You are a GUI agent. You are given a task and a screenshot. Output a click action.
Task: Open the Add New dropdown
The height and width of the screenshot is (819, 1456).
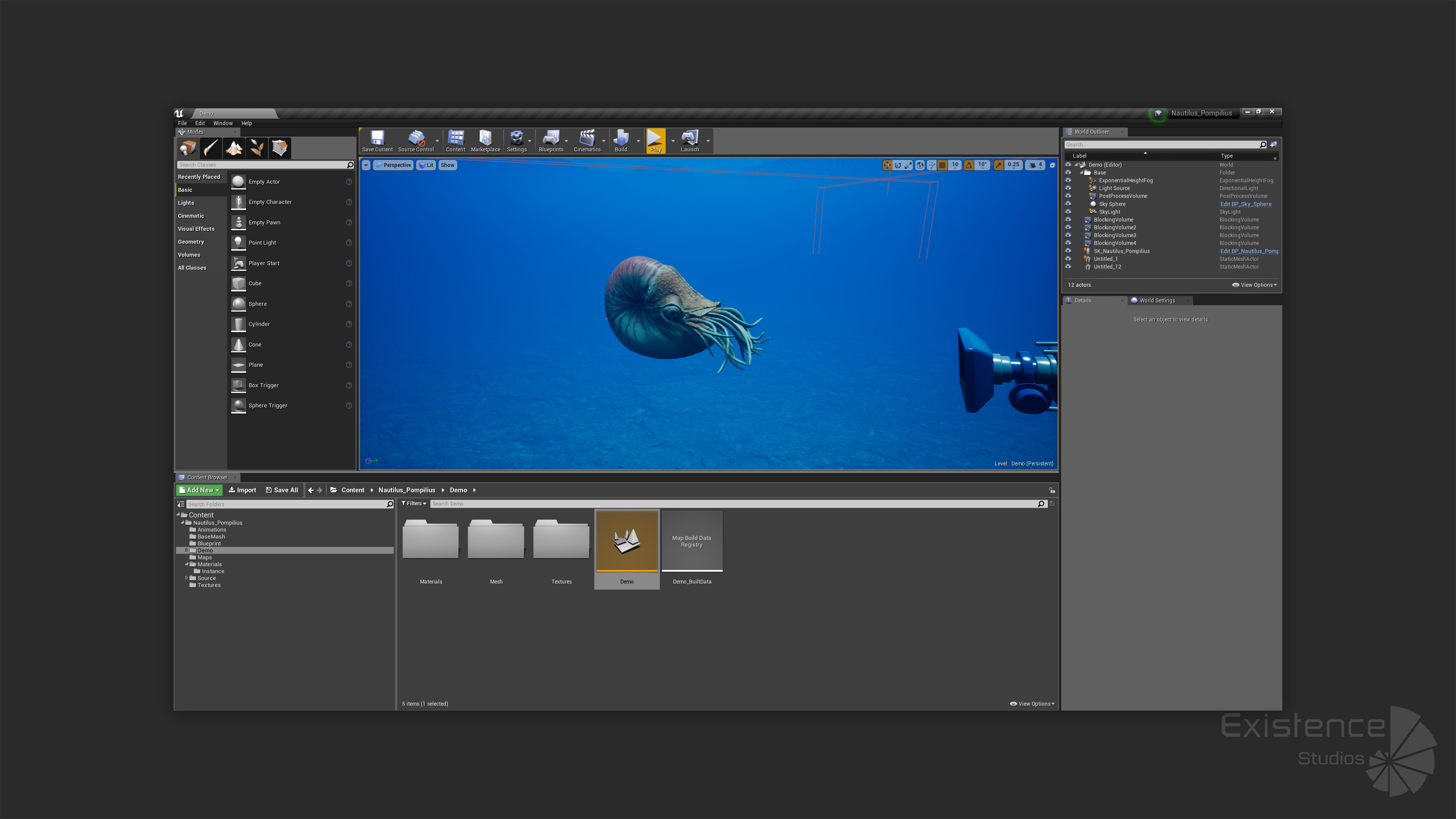tap(199, 490)
